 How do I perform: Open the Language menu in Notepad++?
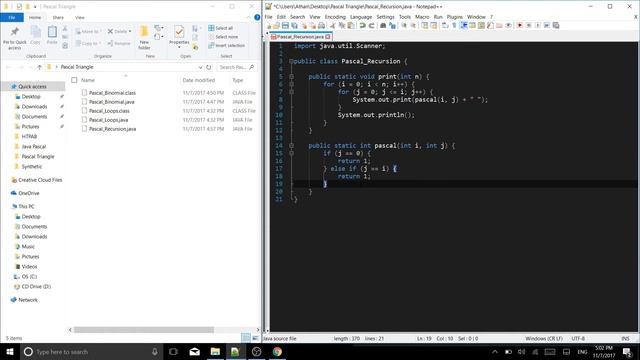361,17
